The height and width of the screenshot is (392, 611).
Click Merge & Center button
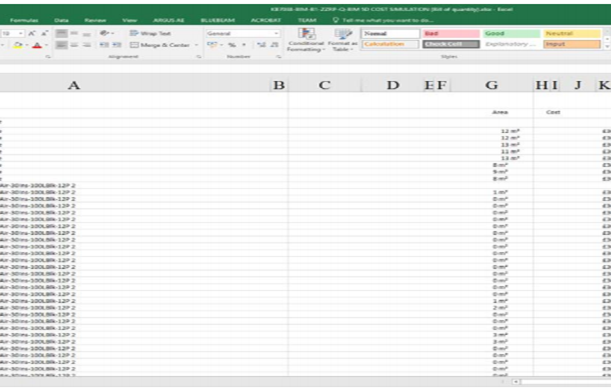(x=160, y=45)
